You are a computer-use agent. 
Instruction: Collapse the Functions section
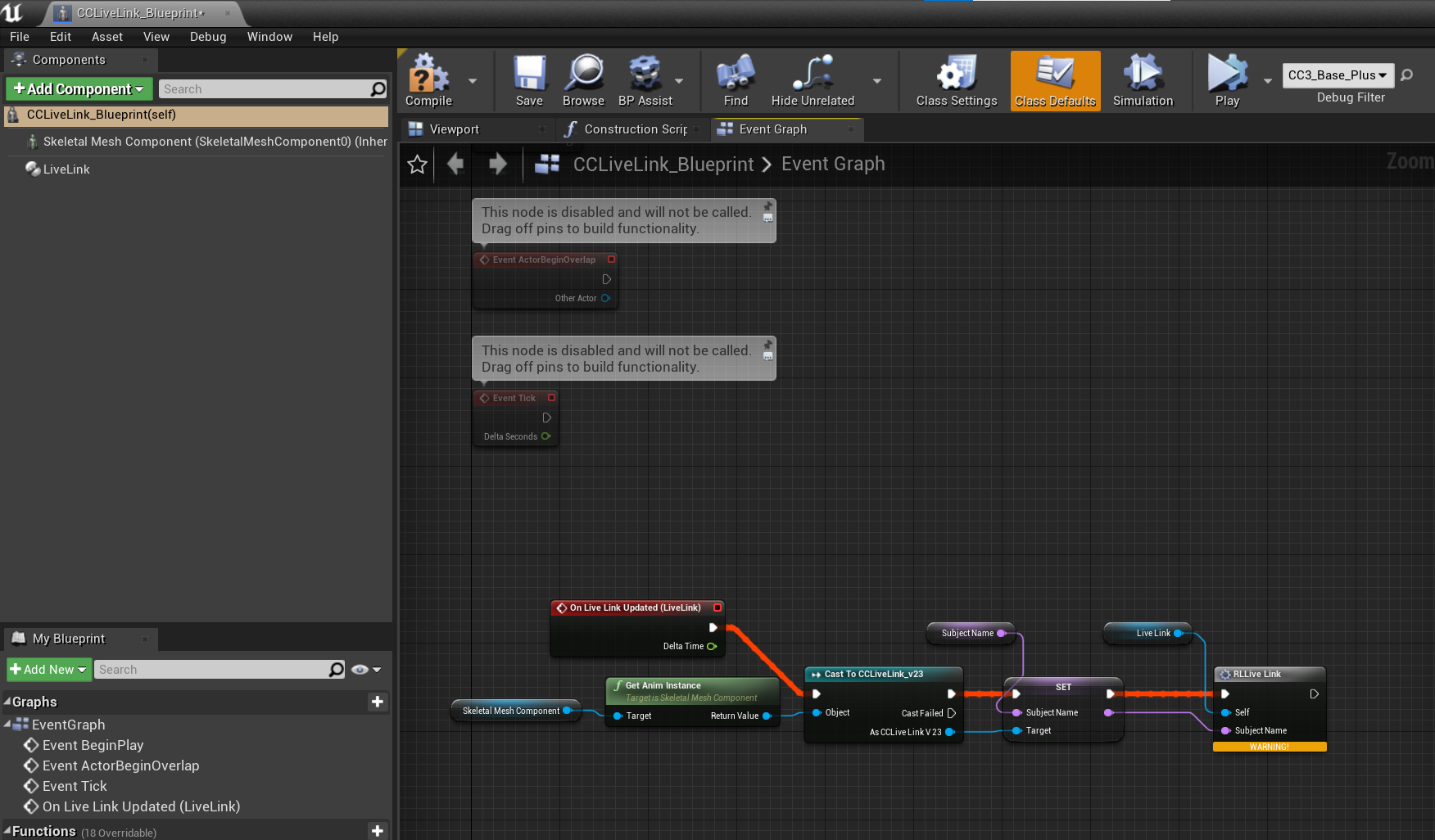pos(7,830)
